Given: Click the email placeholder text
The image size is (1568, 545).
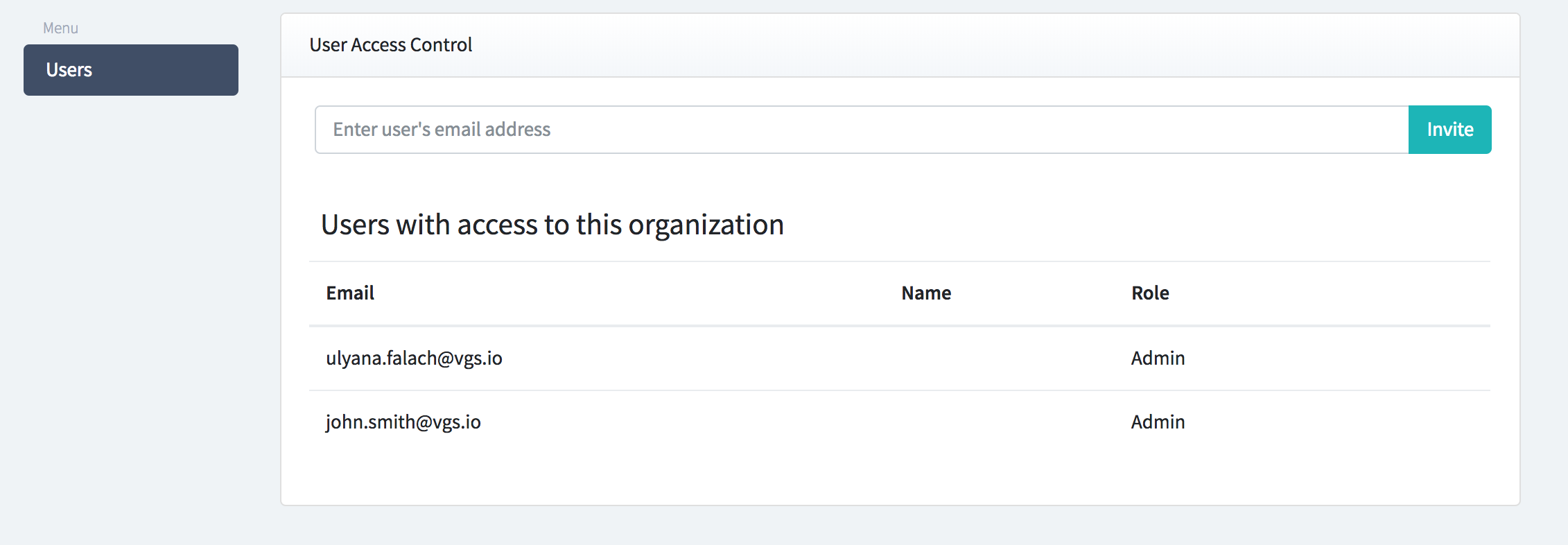Looking at the screenshot, I should pyautogui.click(x=442, y=130).
